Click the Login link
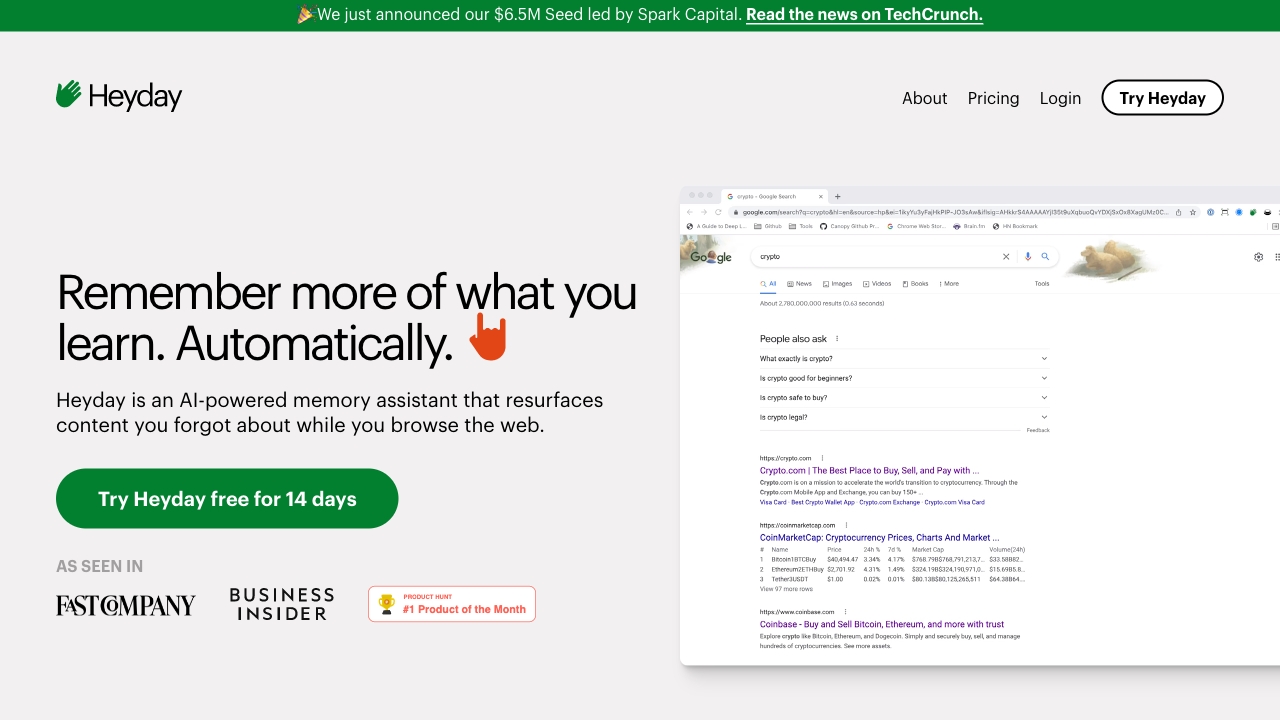 [1060, 98]
